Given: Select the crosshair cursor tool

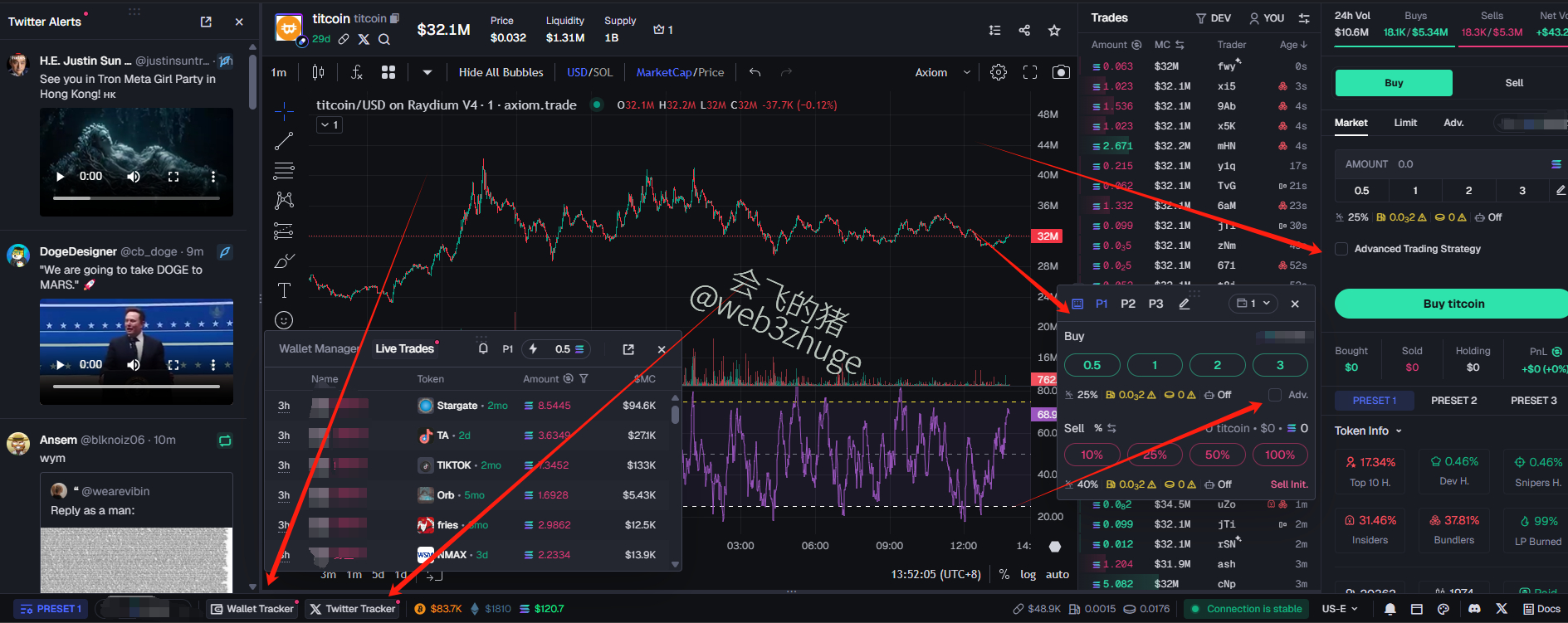Looking at the screenshot, I should (284, 111).
